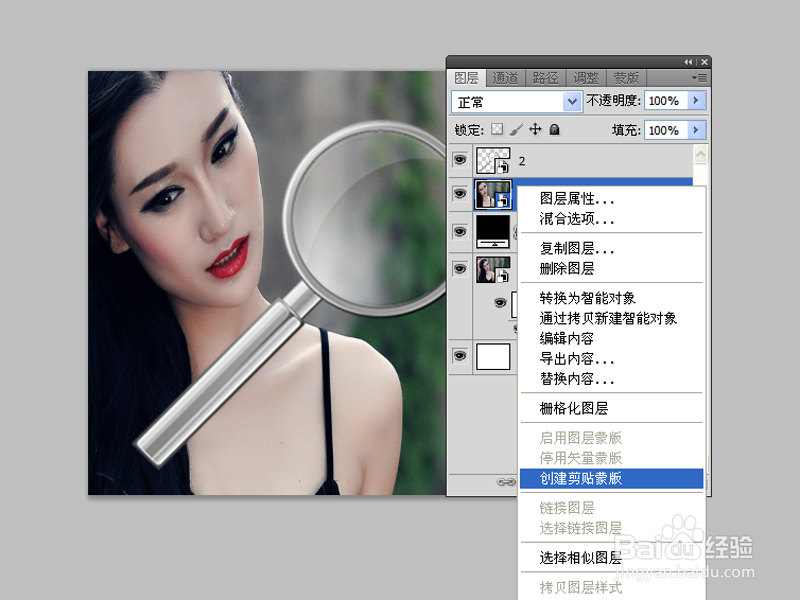Click the link layers chain icon
The height and width of the screenshot is (600, 800).
506,482
